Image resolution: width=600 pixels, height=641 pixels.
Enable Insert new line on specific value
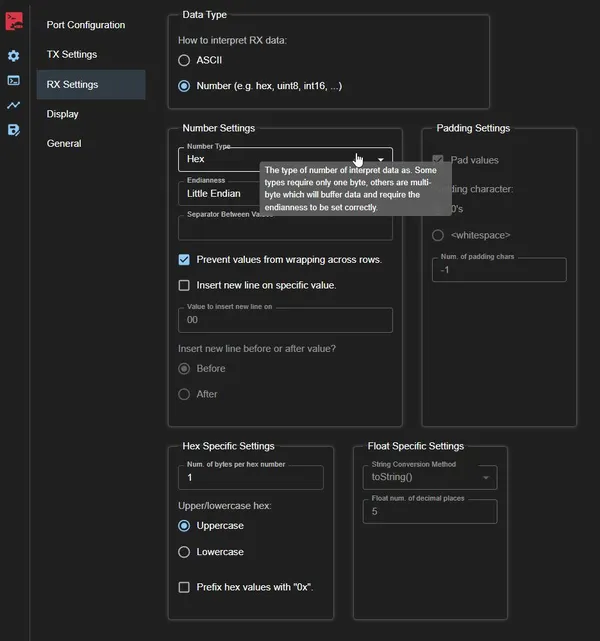[x=184, y=285]
